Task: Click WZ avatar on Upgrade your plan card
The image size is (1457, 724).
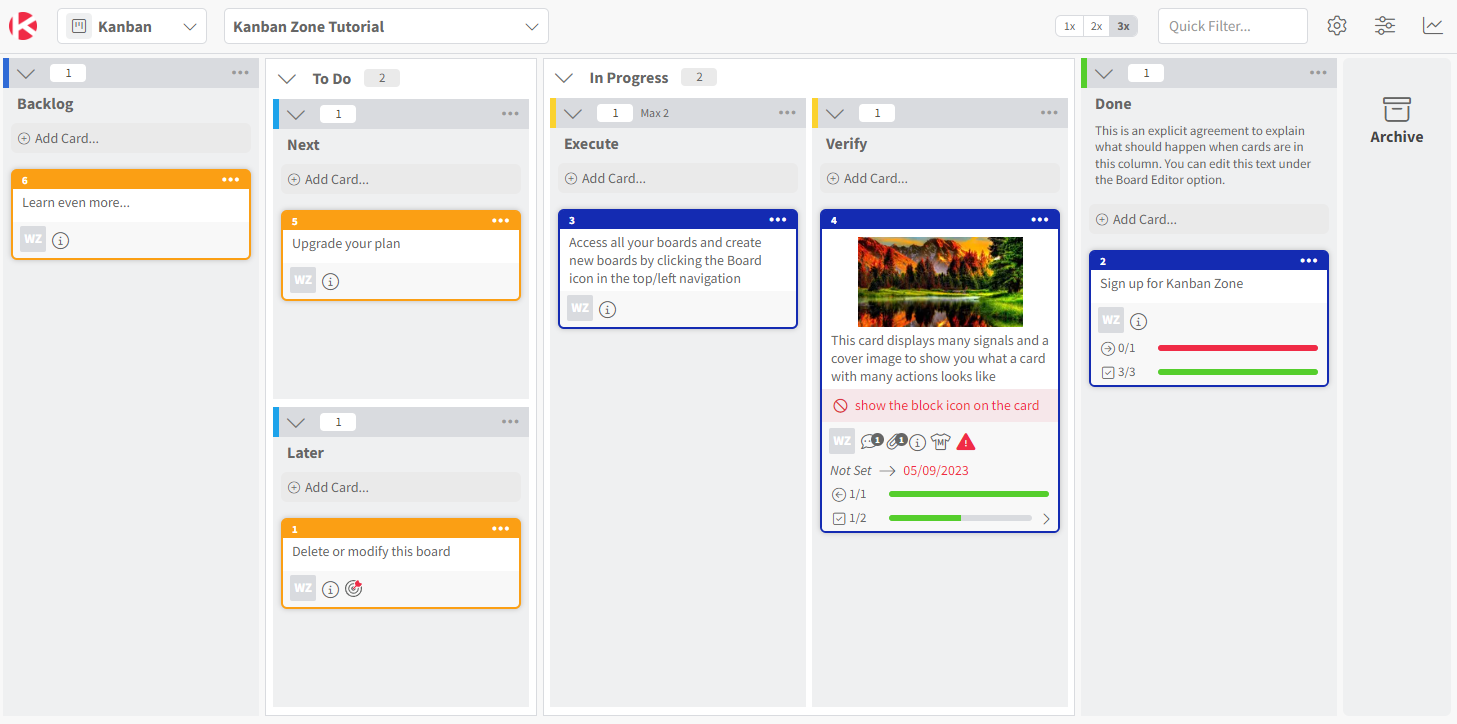Action: click(303, 280)
